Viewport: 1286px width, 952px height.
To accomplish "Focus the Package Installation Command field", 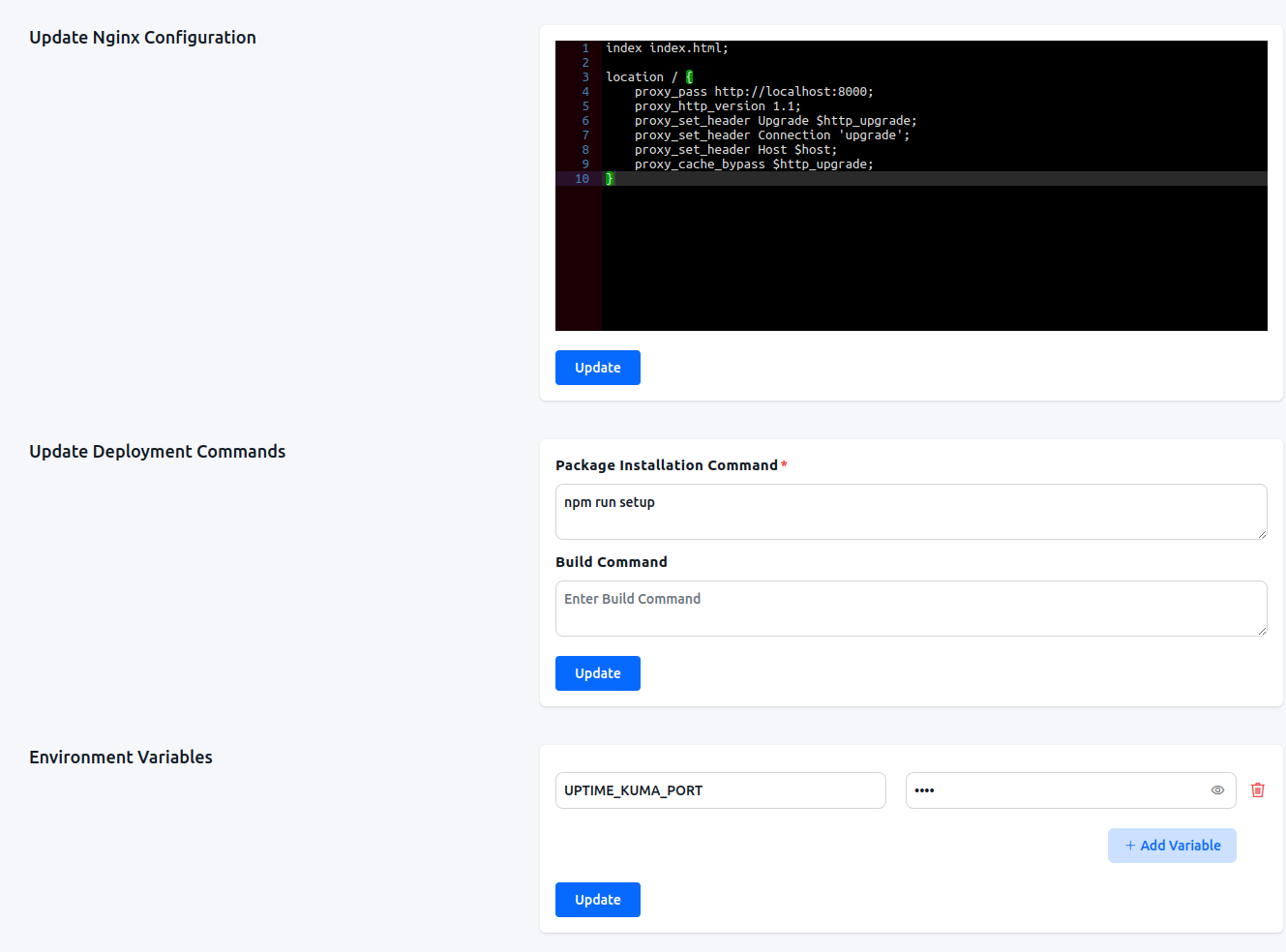I will 912,512.
